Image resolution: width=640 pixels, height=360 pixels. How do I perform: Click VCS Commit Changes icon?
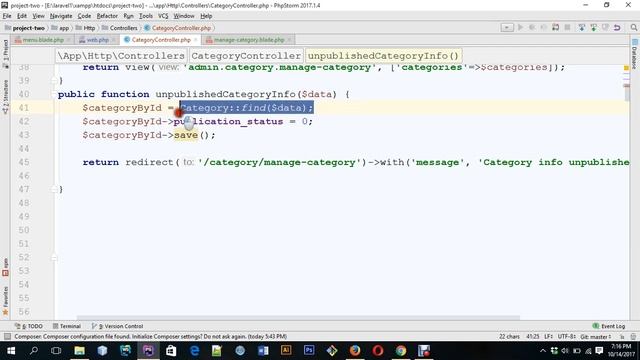tap(593, 28)
